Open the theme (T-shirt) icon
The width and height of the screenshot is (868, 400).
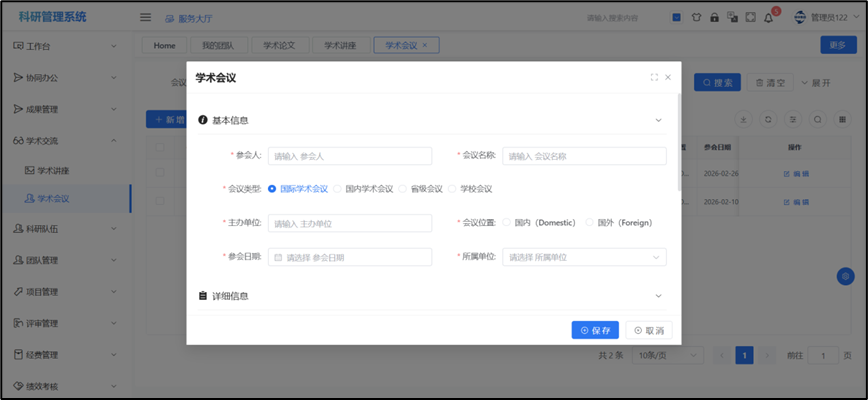pyautogui.click(x=696, y=17)
